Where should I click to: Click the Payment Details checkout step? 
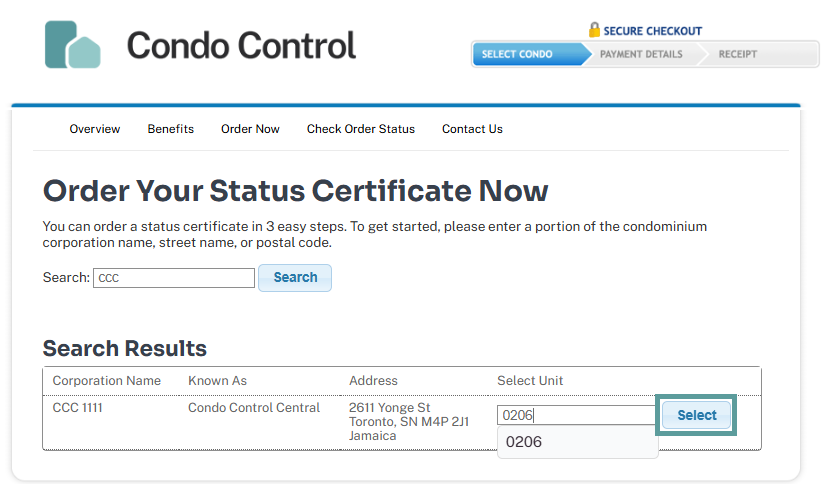[641, 54]
